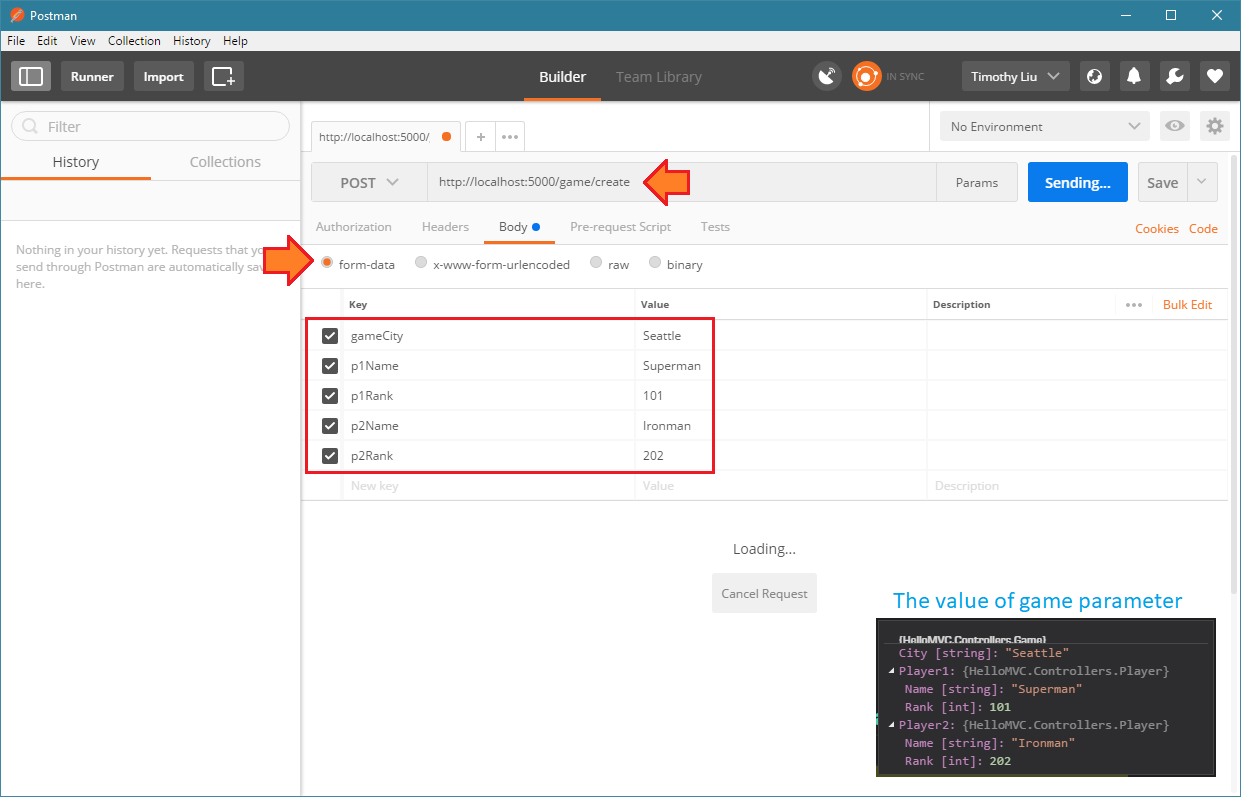Show the Collections sidebar tab
1241x797 pixels.
coord(225,162)
